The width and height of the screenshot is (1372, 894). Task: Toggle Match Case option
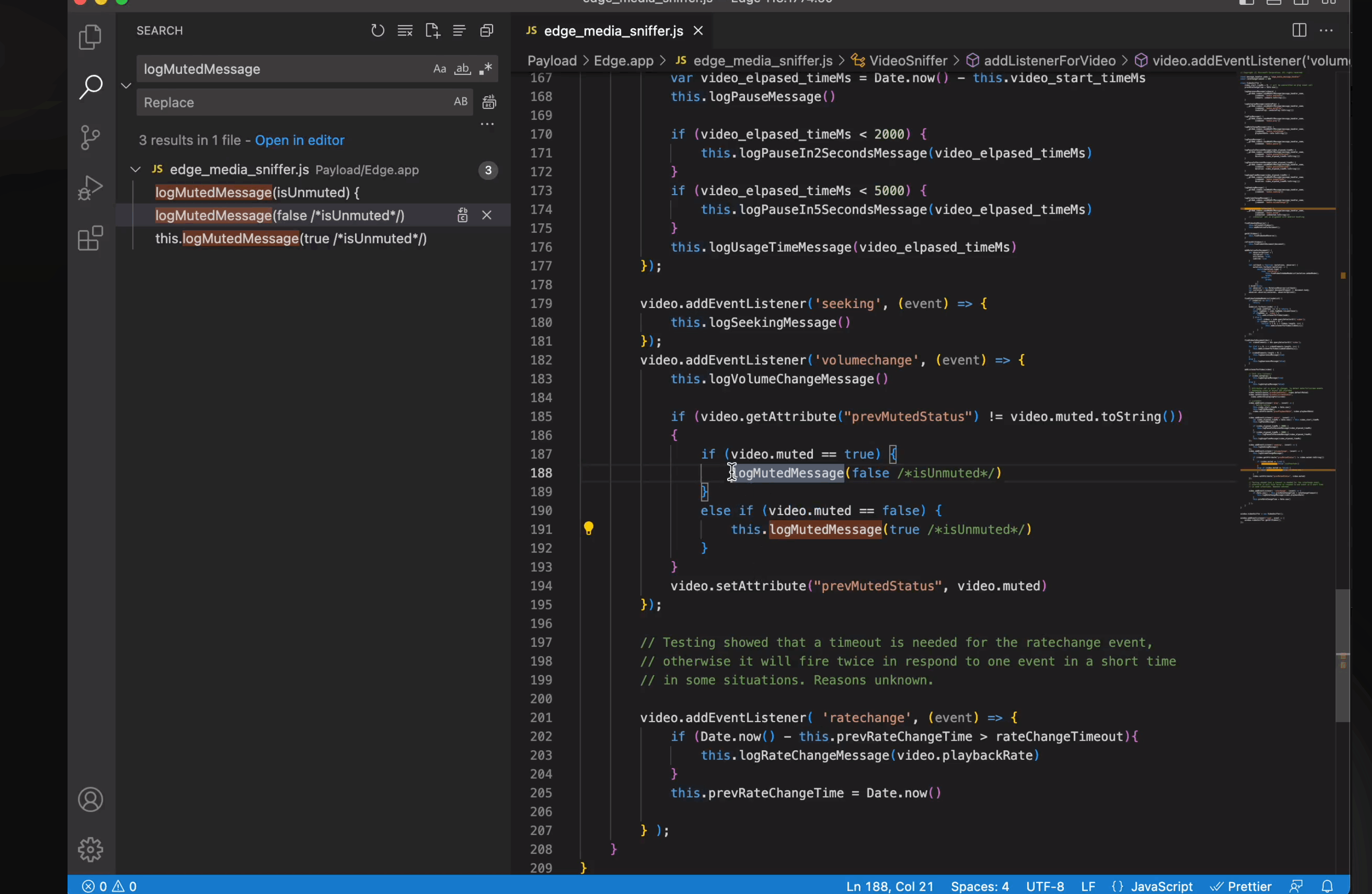(x=439, y=69)
